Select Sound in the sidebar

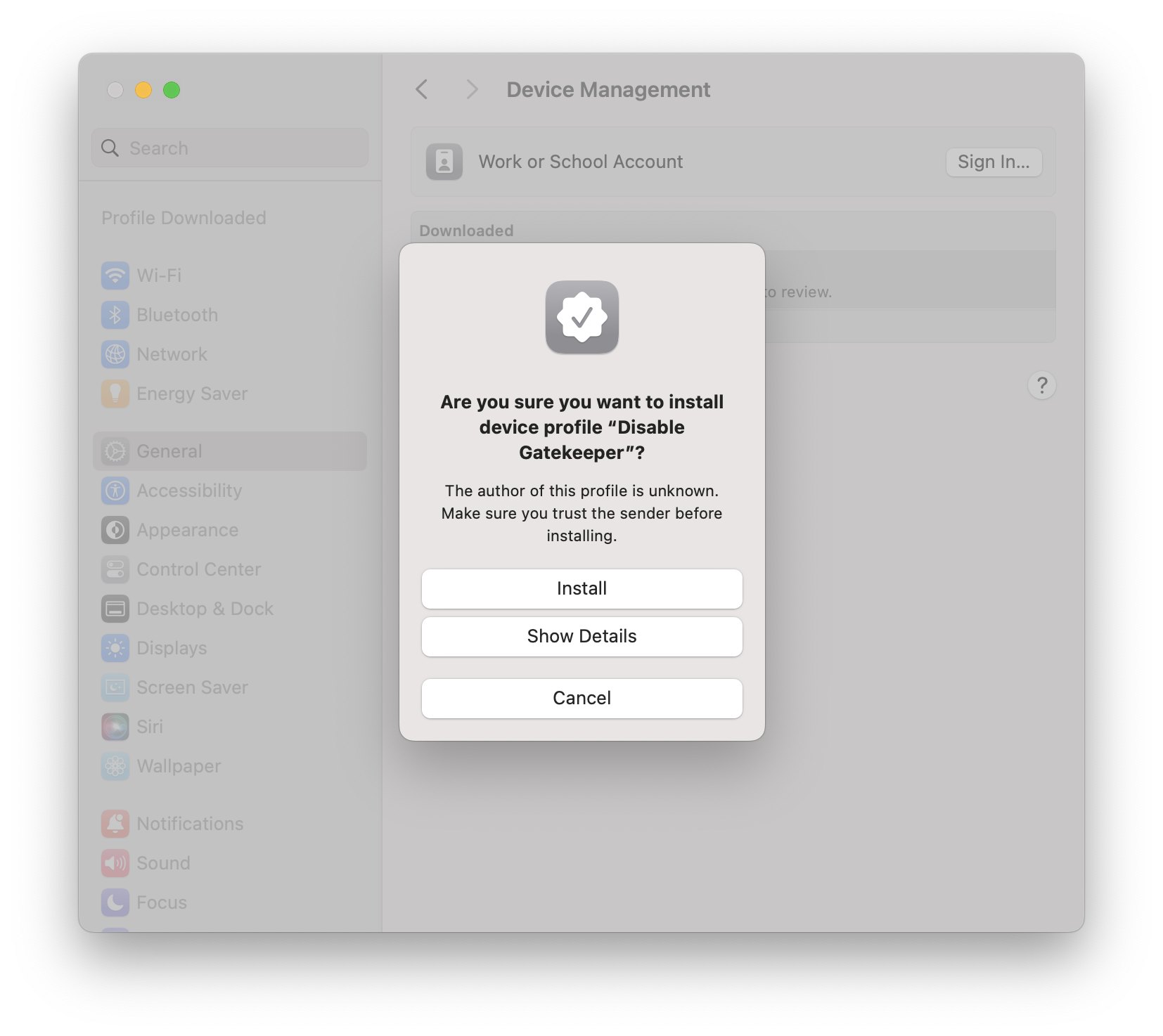[x=162, y=862]
